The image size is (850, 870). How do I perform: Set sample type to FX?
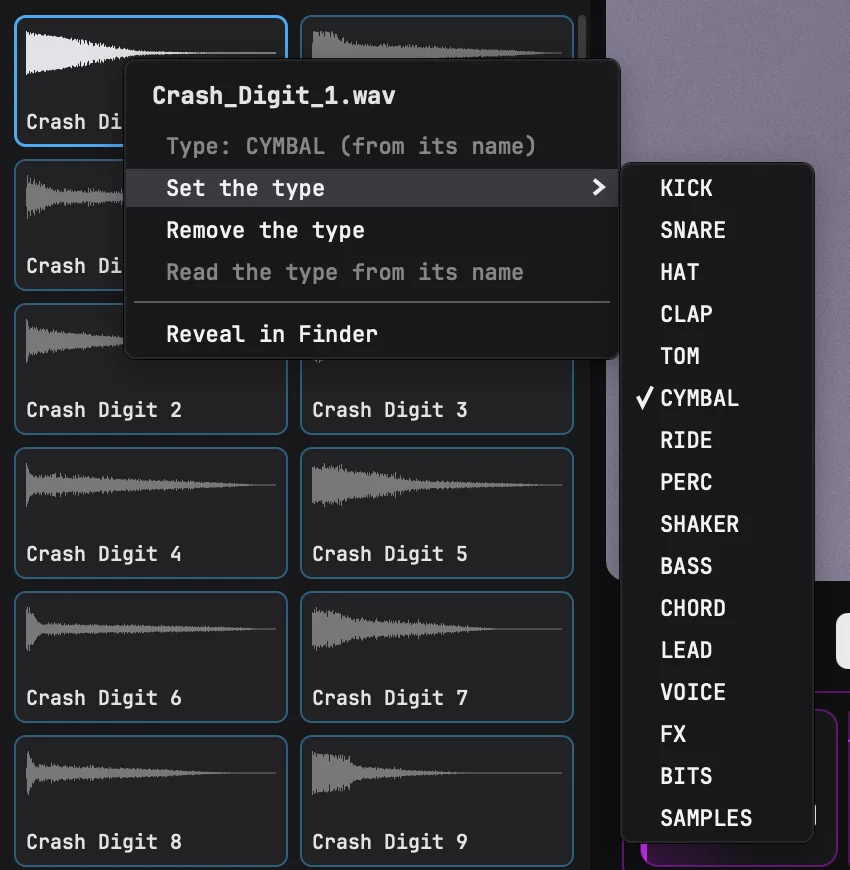tap(717, 734)
